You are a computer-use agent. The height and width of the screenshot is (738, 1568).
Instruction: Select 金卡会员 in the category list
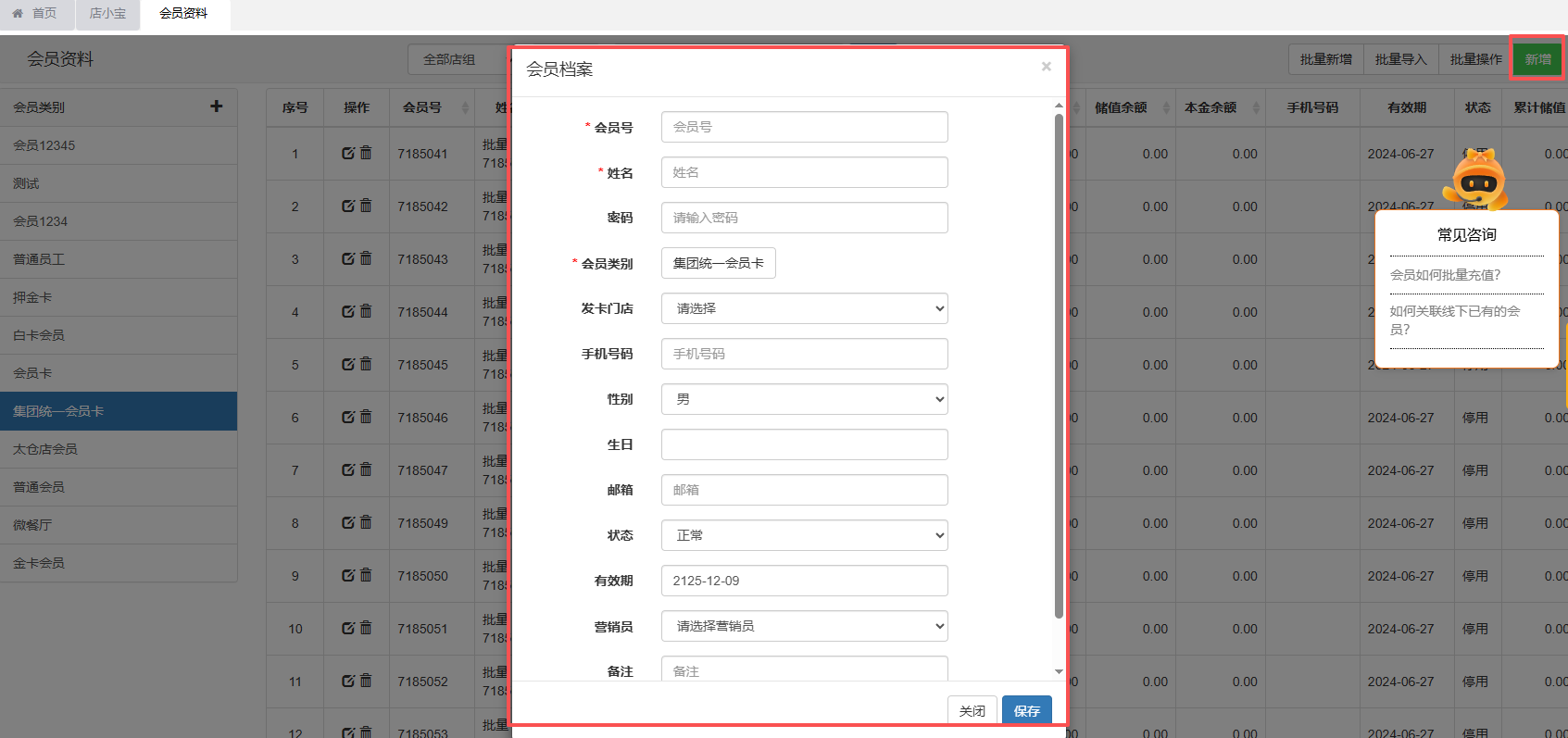click(x=39, y=563)
